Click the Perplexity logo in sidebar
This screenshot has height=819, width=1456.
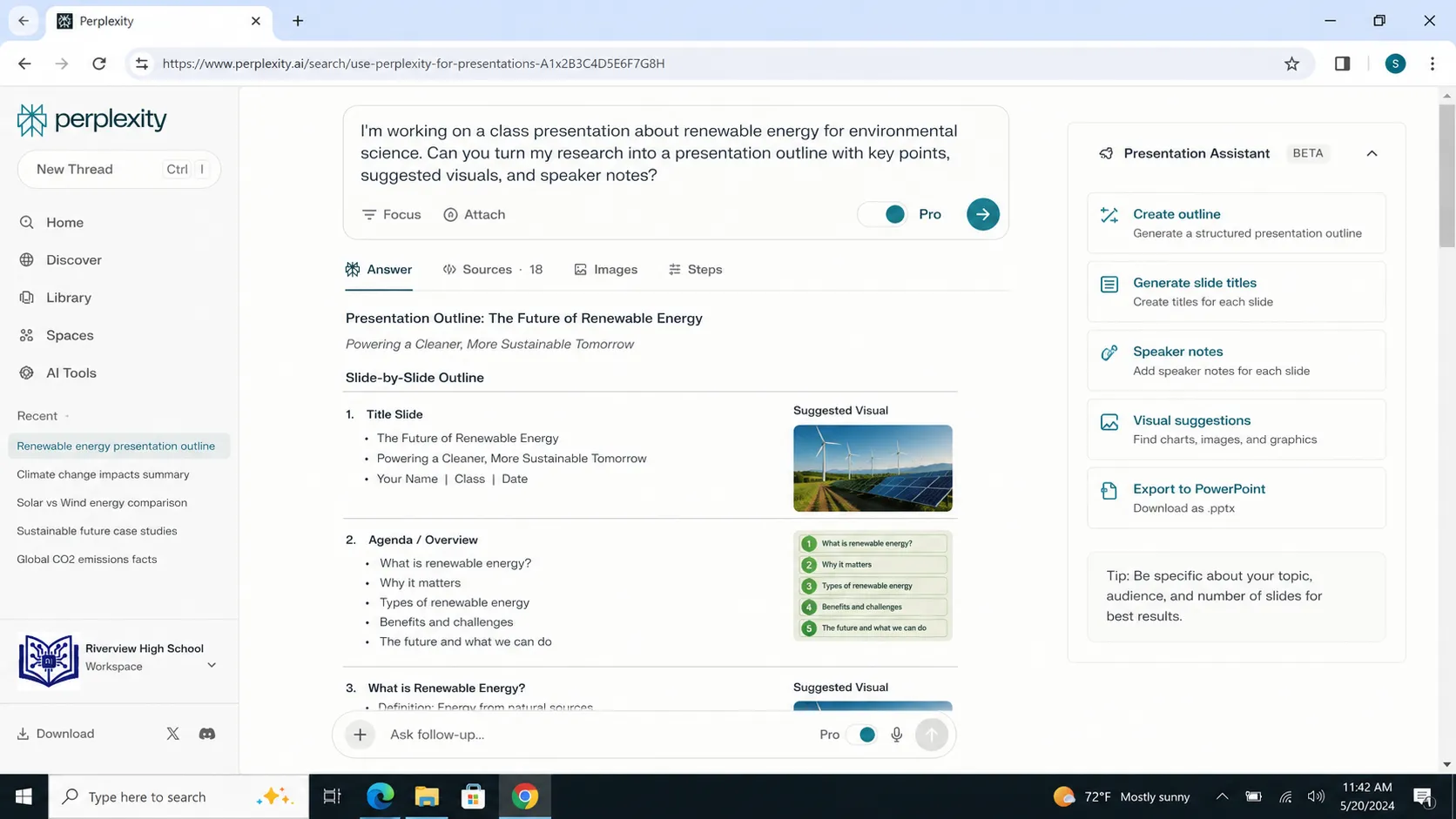pyautogui.click(x=91, y=119)
